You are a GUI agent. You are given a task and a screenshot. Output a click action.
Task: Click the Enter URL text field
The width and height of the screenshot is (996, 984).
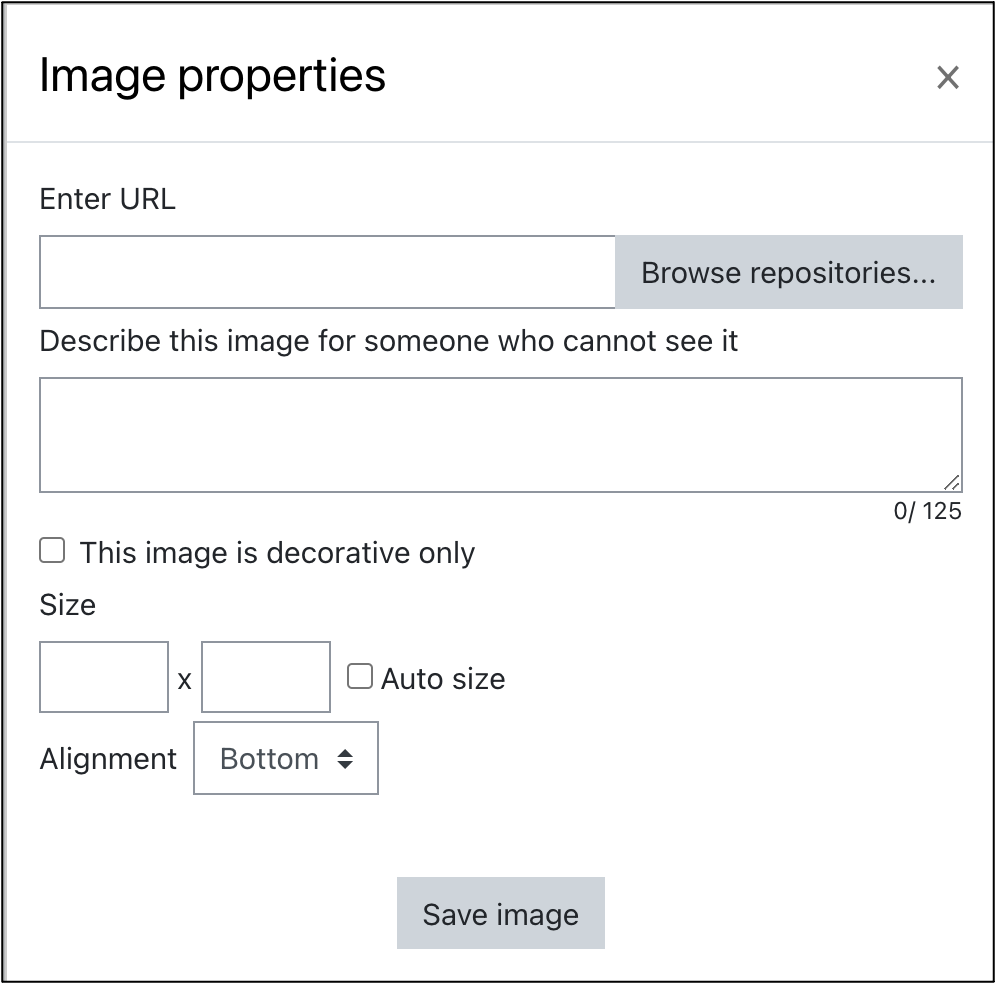(327, 271)
